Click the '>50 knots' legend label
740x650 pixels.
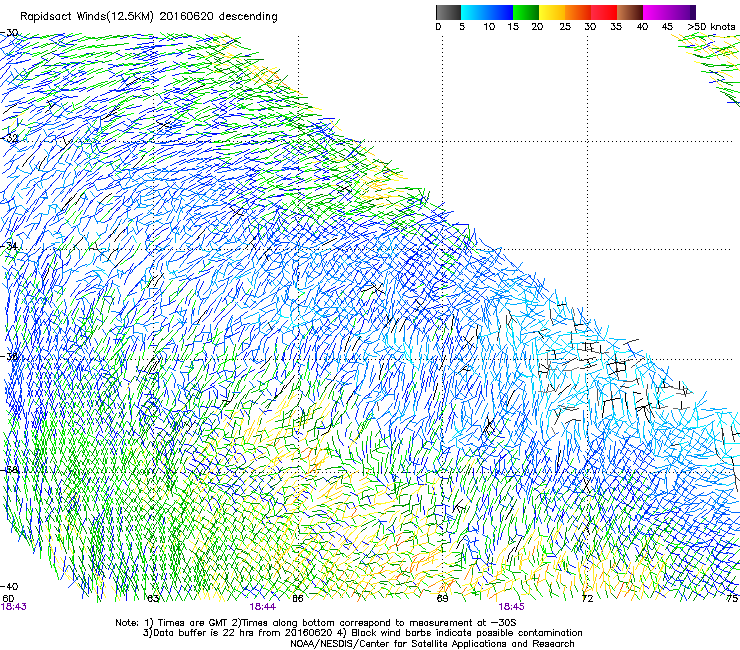(x=711, y=27)
